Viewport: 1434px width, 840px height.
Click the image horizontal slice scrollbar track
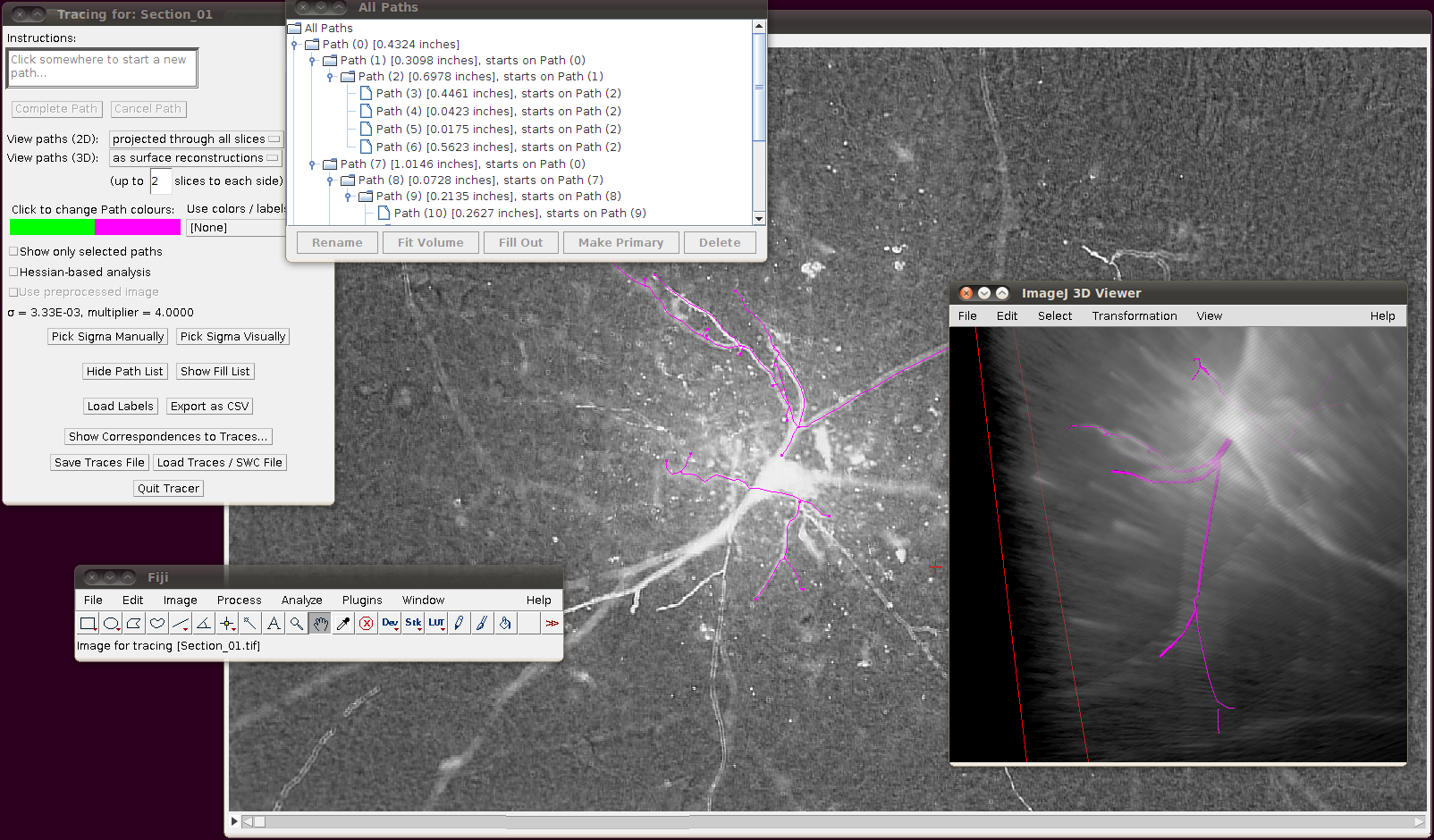pyautogui.click(x=834, y=821)
